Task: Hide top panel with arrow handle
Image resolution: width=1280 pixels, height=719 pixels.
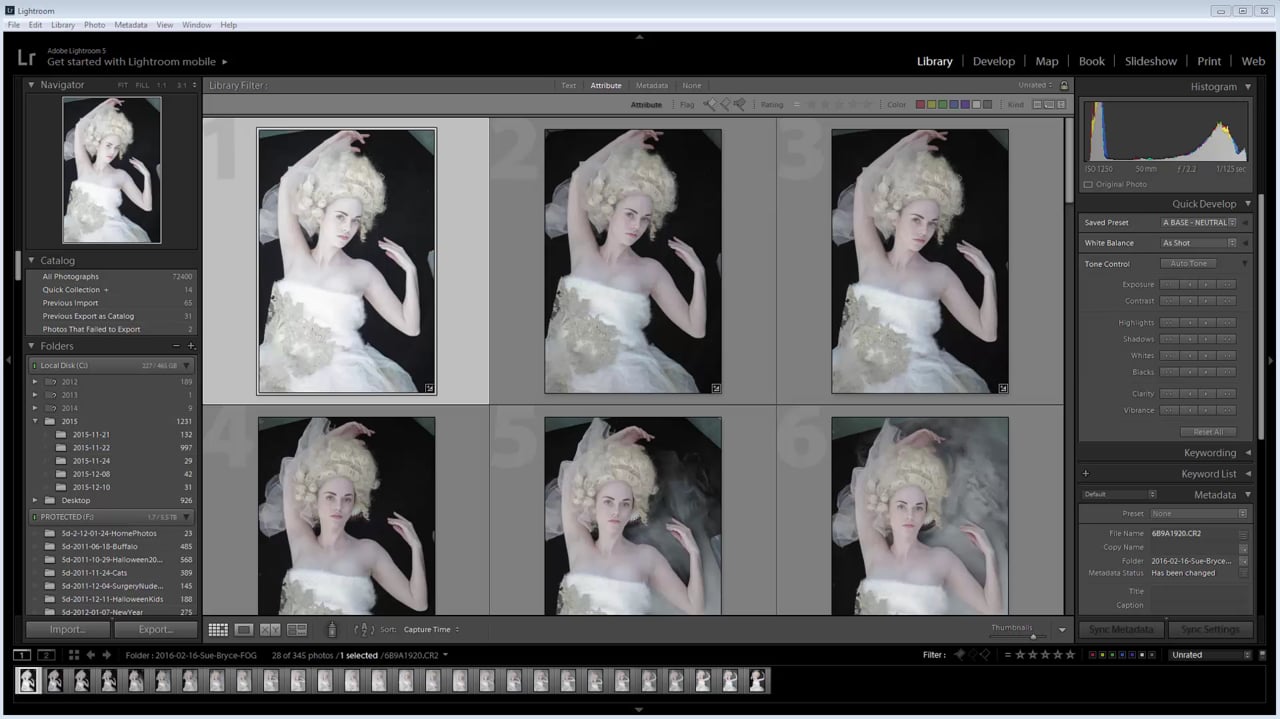Action: click(x=640, y=37)
